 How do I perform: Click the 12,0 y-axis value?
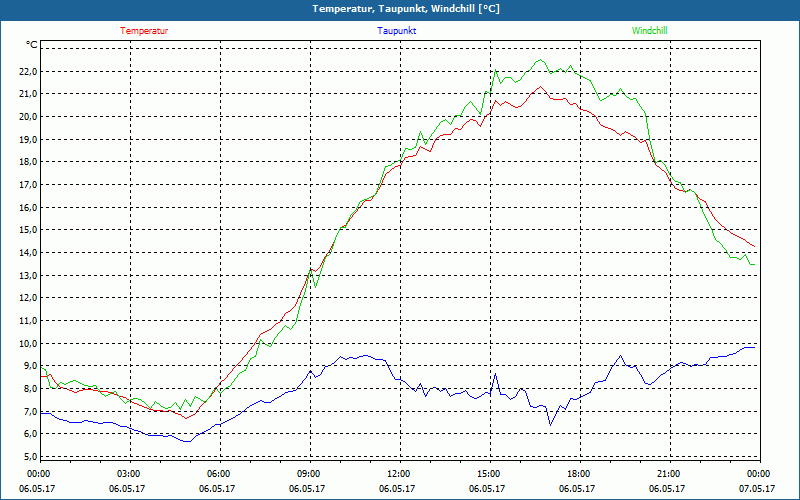(x=28, y=297)
